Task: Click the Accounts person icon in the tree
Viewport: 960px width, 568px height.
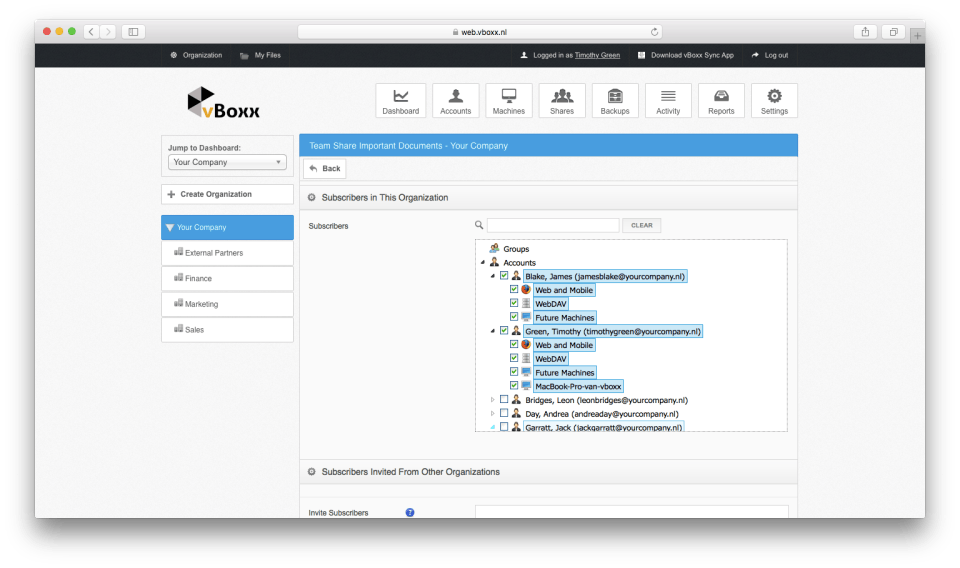Action: [494, 262]
